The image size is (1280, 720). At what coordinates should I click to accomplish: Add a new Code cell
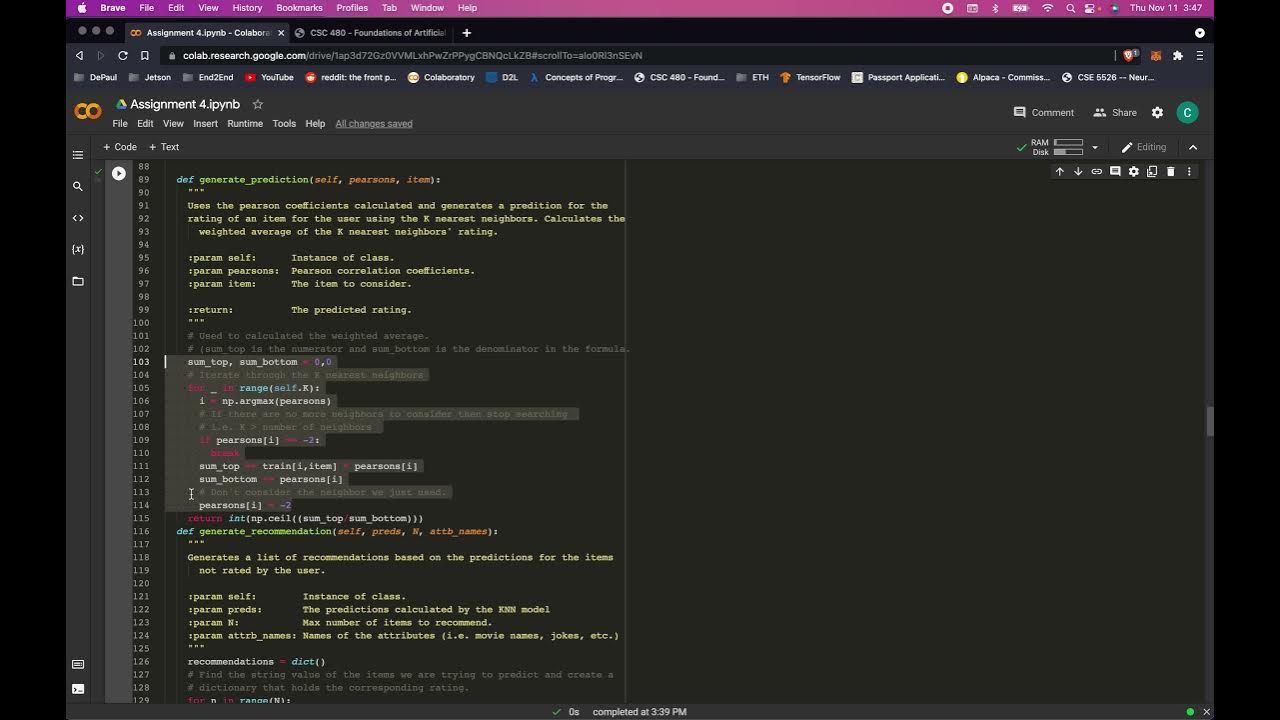[120, 147]
